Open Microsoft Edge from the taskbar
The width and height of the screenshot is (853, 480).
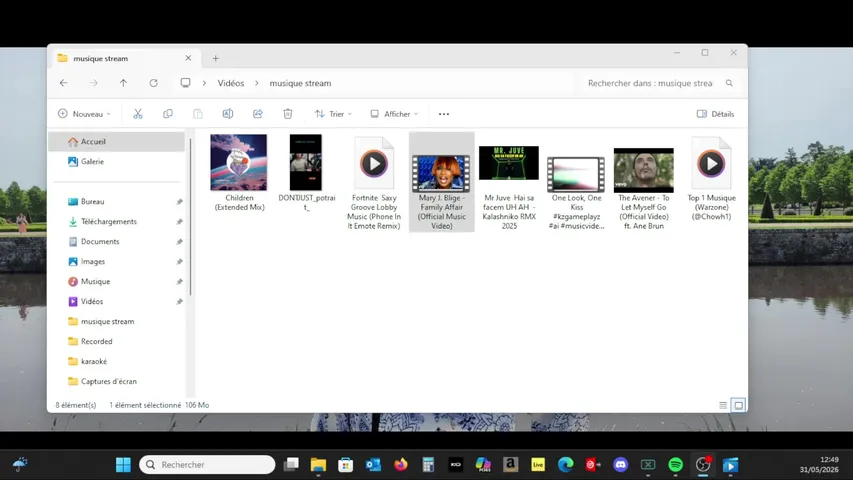tap(566, 465)
